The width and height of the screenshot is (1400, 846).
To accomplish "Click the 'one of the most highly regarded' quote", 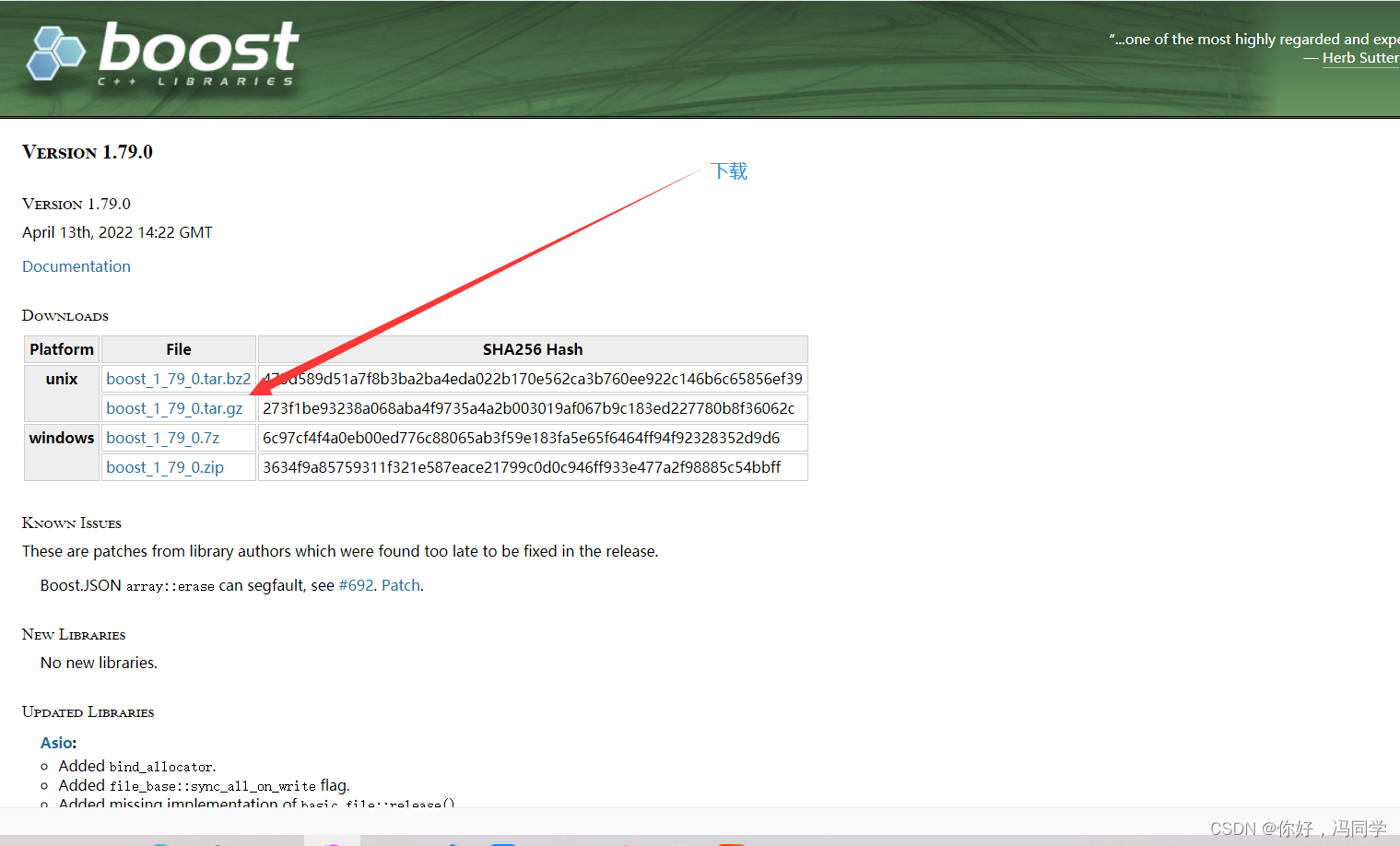I will click(1253, 39).
